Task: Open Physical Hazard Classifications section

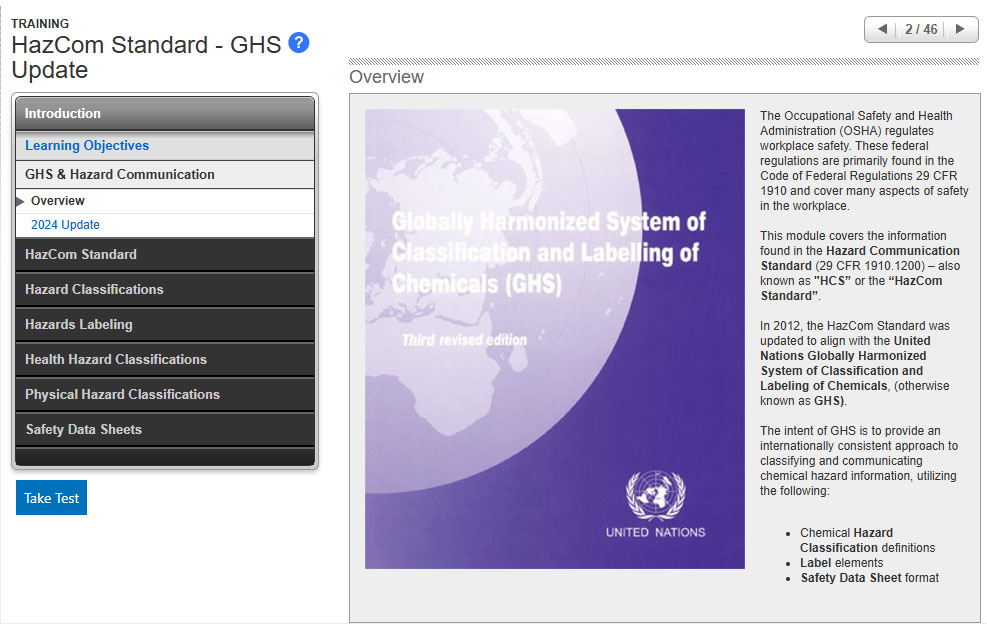Action: pos(165,395)
